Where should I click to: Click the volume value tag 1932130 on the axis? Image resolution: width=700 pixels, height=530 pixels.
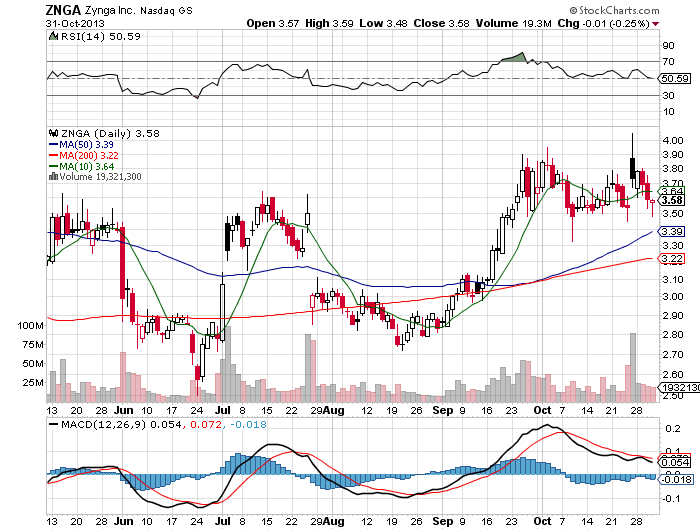(679, 388)
